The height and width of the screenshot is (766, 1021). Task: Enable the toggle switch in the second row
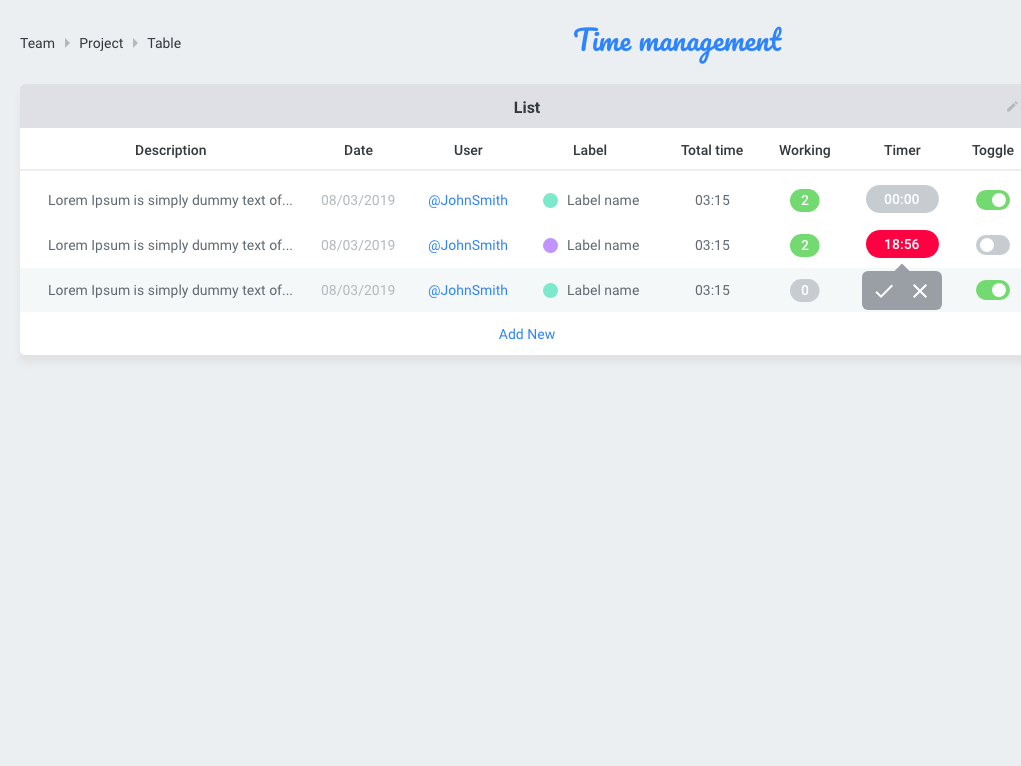pos(992,245)
